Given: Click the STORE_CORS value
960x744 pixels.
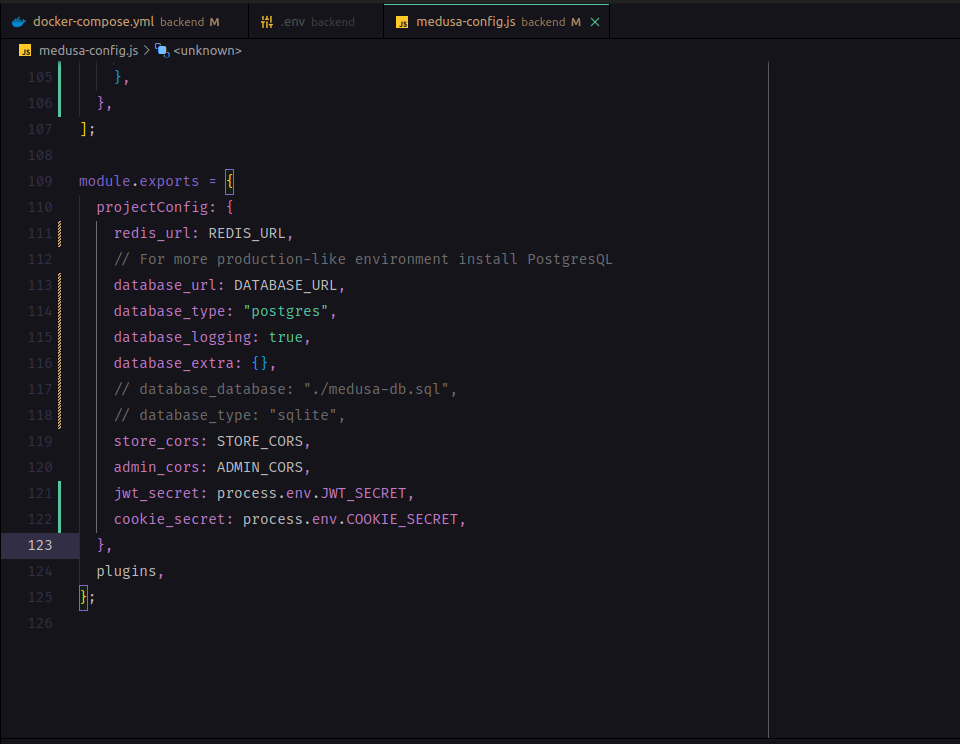Looking at the screenshot, I should point(260,441).
